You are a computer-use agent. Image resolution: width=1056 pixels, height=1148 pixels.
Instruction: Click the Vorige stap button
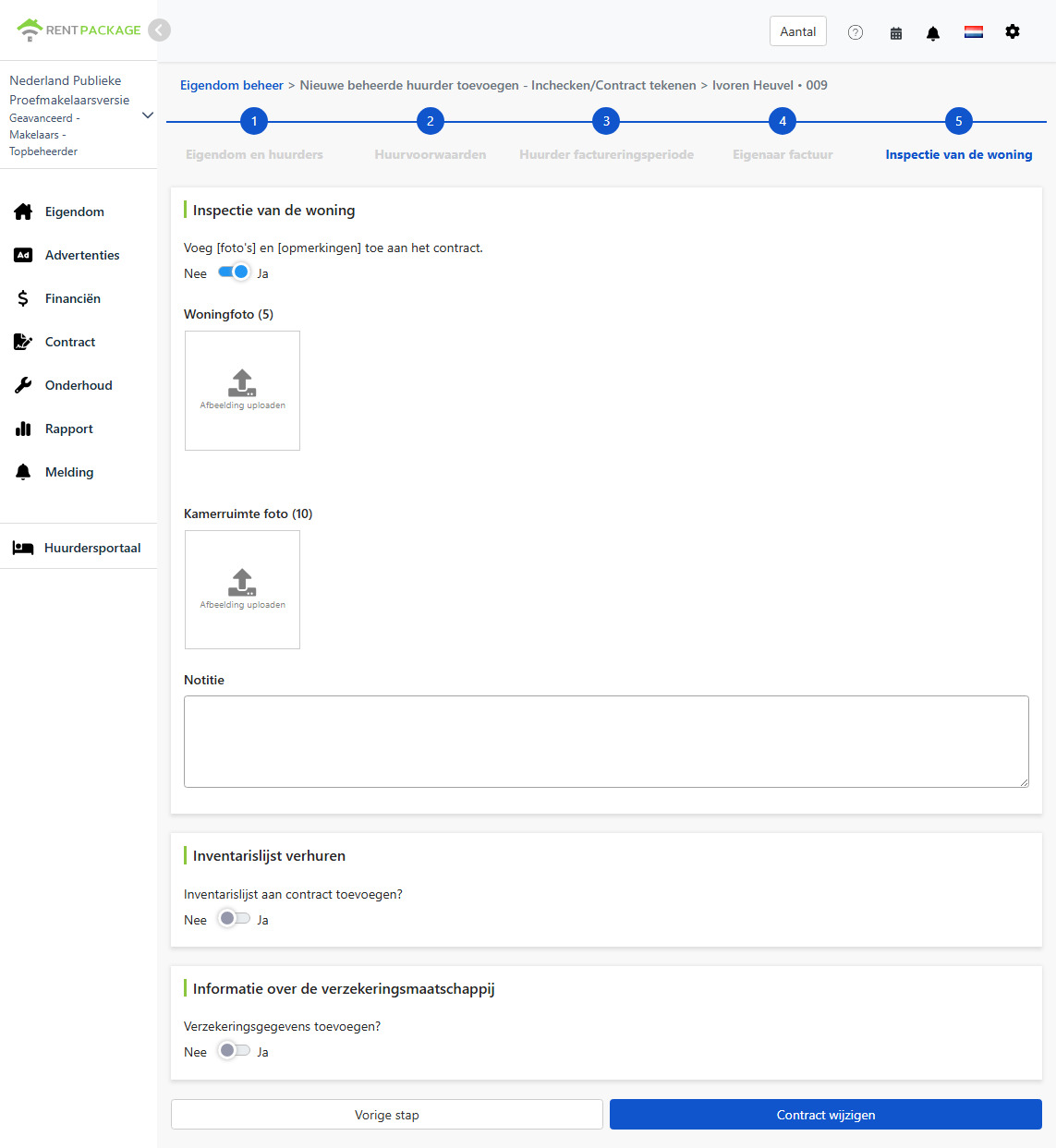point(387,1115)
